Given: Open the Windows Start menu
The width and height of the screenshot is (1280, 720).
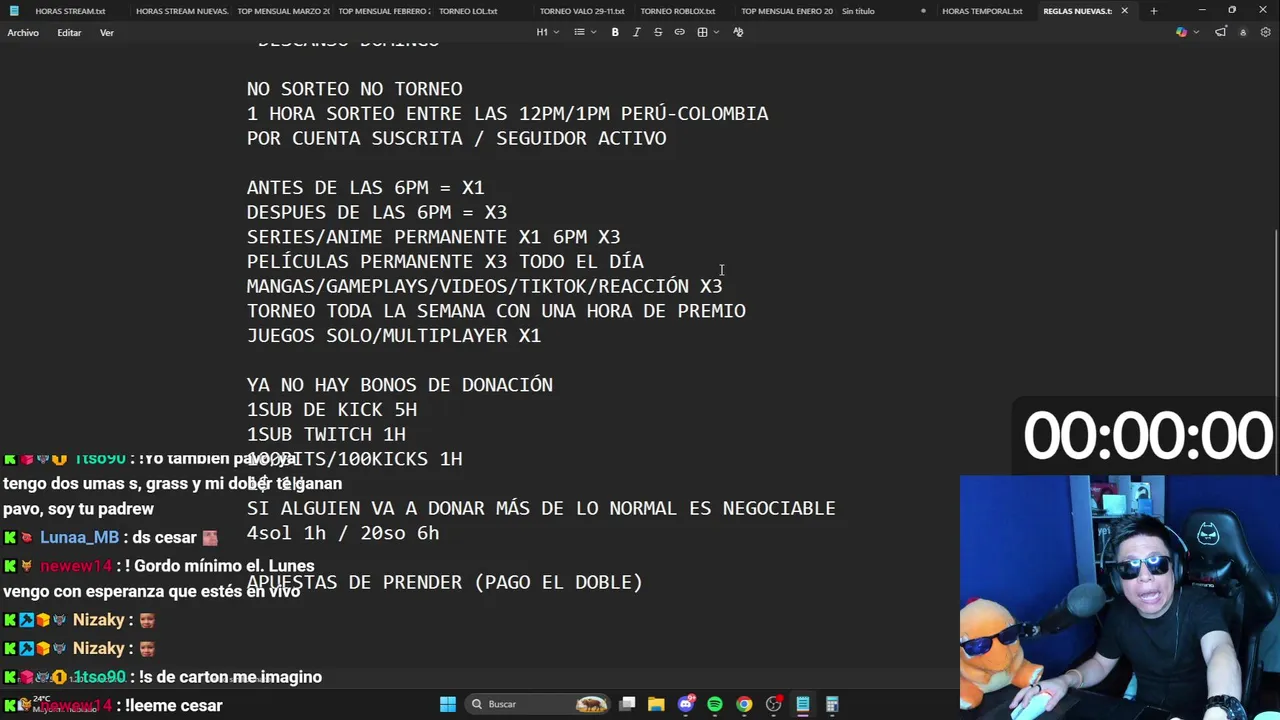Looking at the screenshot, I should click(x=448, y=704).
